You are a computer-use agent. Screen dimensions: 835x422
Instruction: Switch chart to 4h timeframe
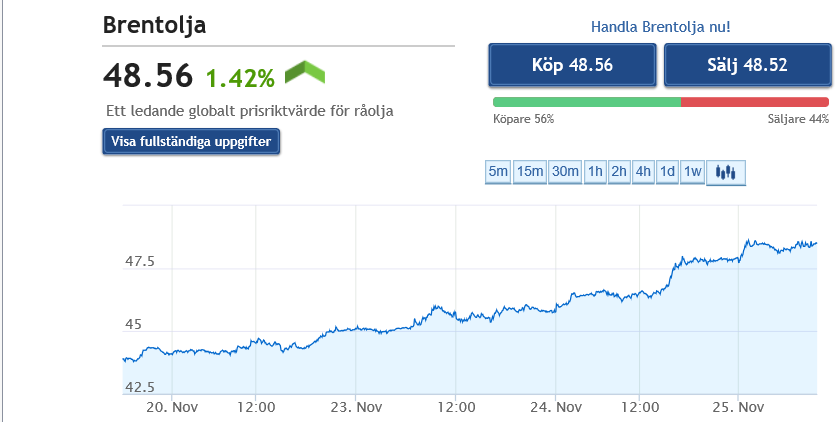click(643, 172)
